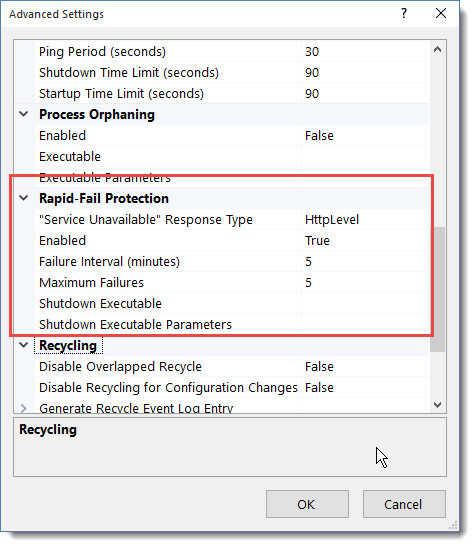Click the Shutdown Executable value field
This screenshot has width=475, height=547.
point(365,304)
